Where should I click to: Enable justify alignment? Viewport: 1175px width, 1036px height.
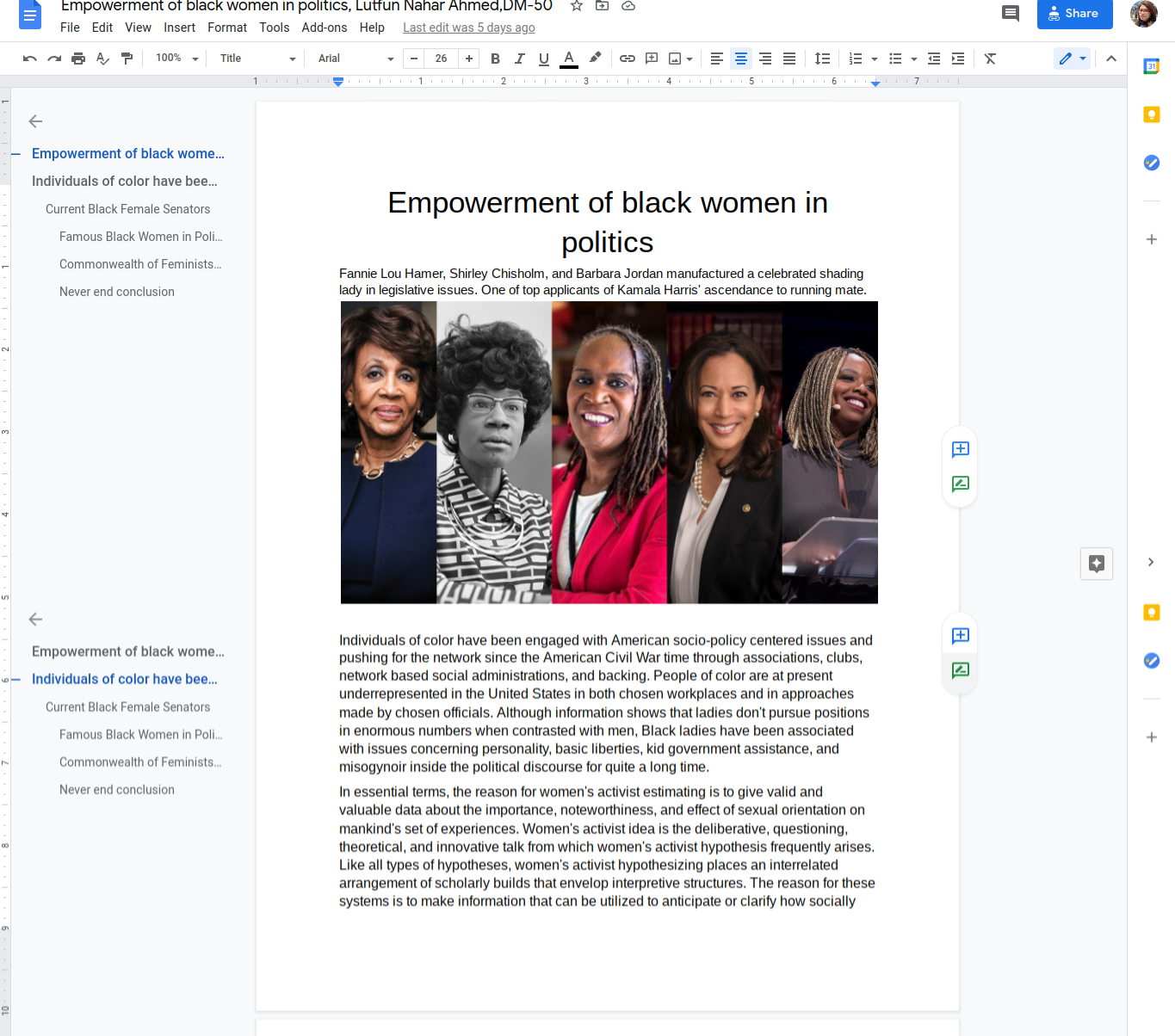[789, 59]
